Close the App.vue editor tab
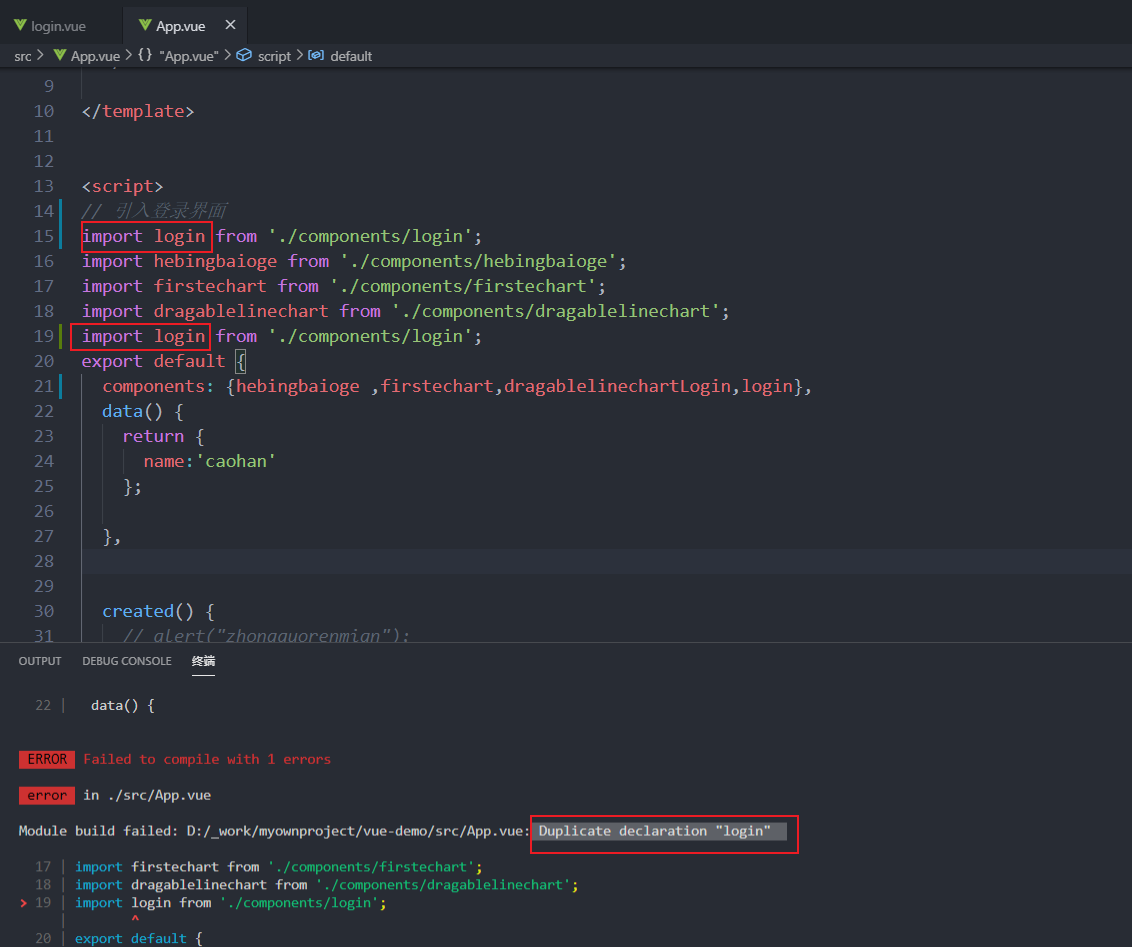 click(x=230, y=25)
